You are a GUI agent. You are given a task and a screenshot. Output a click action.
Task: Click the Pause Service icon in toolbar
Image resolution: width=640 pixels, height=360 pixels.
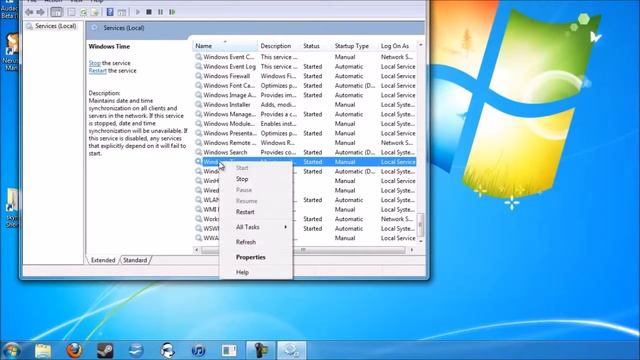coord(160,12)
